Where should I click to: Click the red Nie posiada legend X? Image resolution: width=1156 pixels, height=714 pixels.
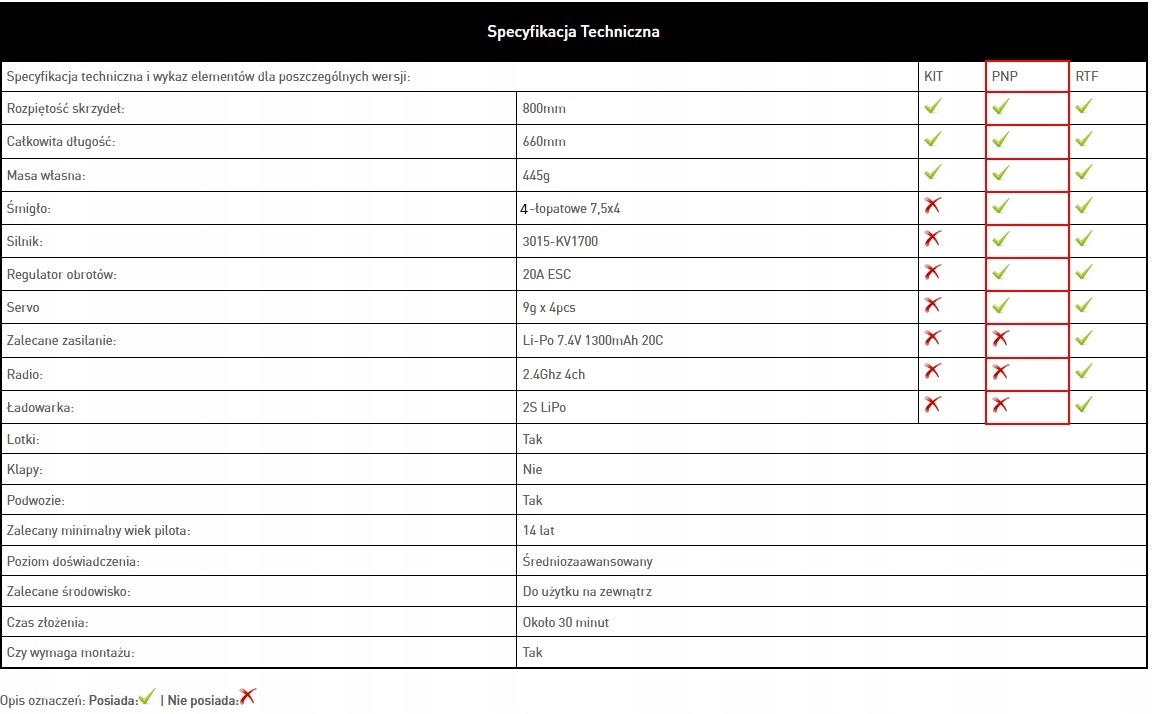click(248, 697)
